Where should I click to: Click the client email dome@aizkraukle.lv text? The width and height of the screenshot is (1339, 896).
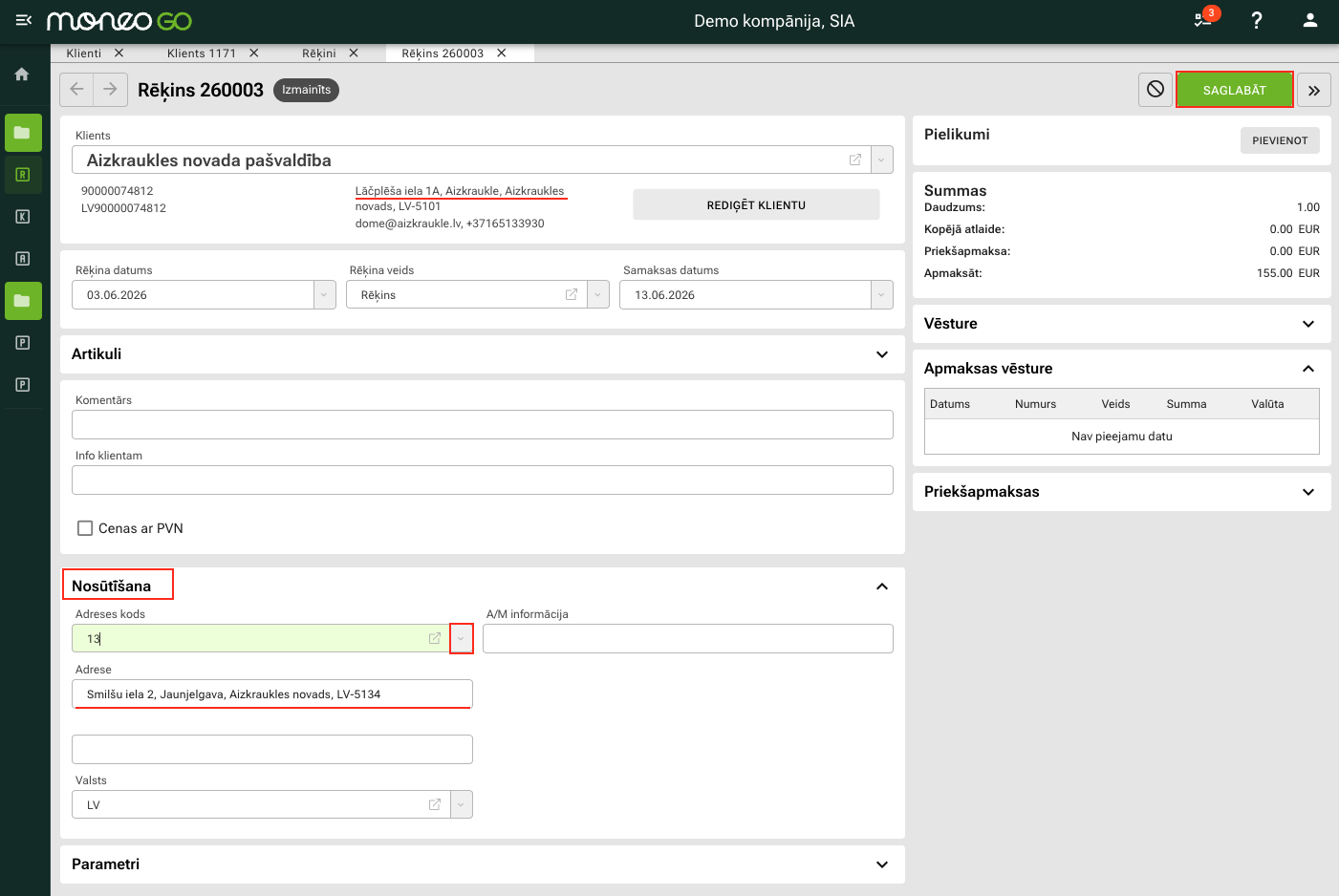(x=408, y=224)
